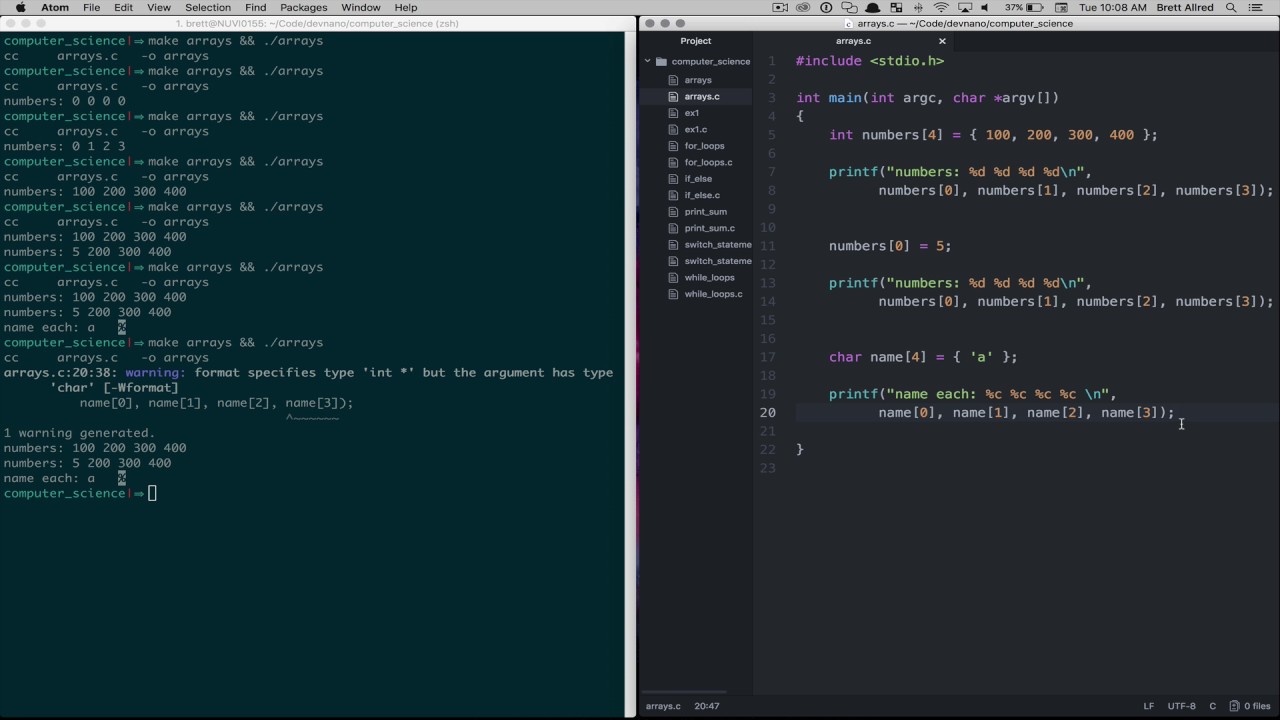Click the 37% battery indicator

(x=1024, y=8)
